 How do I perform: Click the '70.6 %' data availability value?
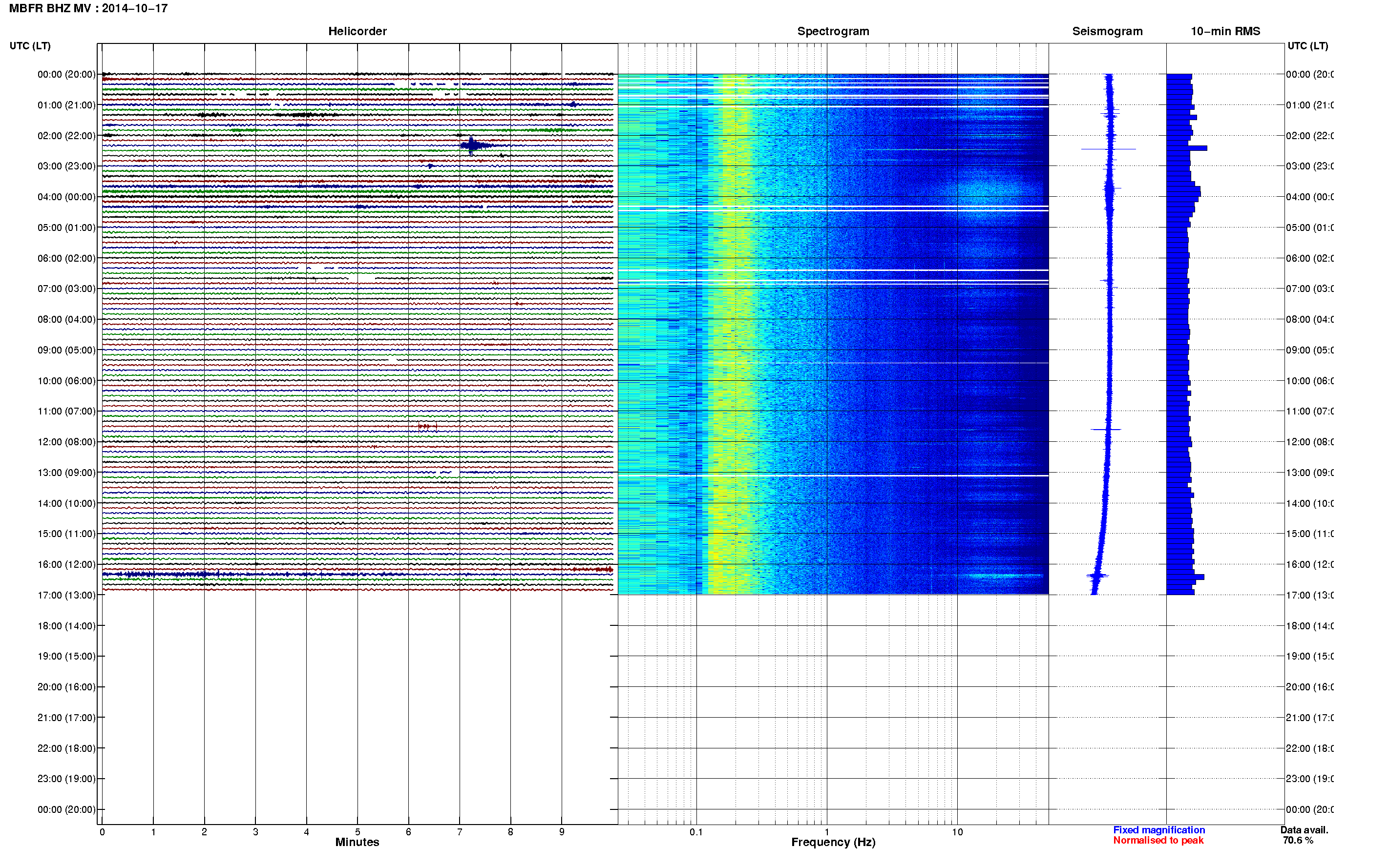click(x=1298, y=841)
